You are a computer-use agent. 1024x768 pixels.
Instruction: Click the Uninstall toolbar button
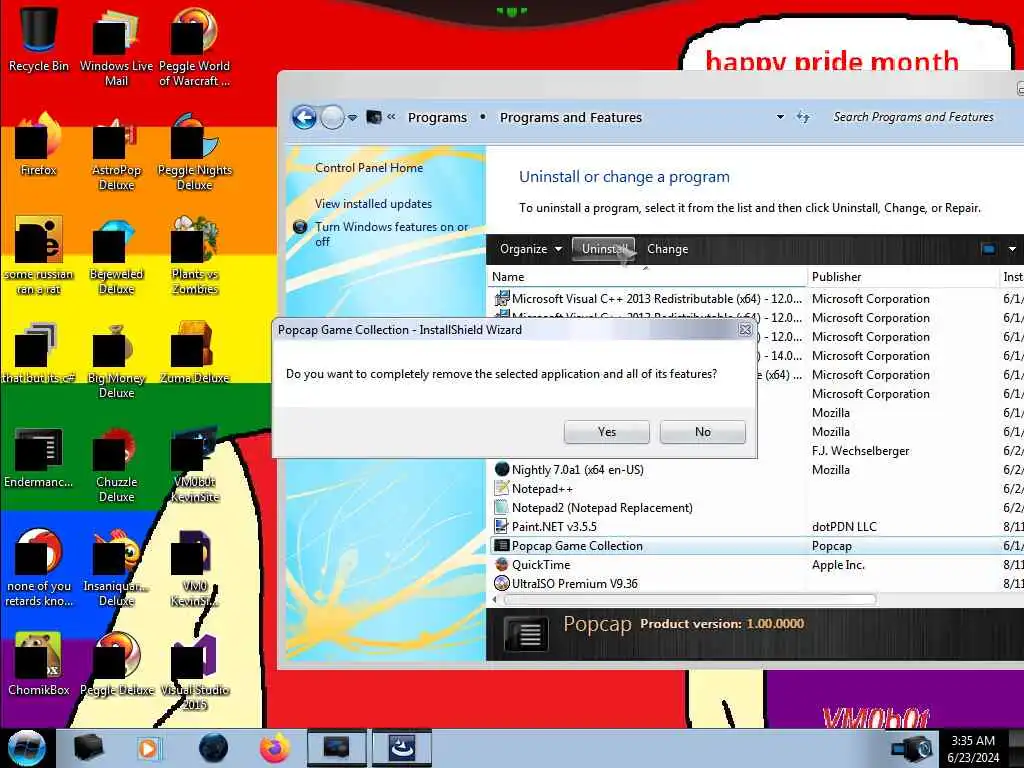coord(603,249)
